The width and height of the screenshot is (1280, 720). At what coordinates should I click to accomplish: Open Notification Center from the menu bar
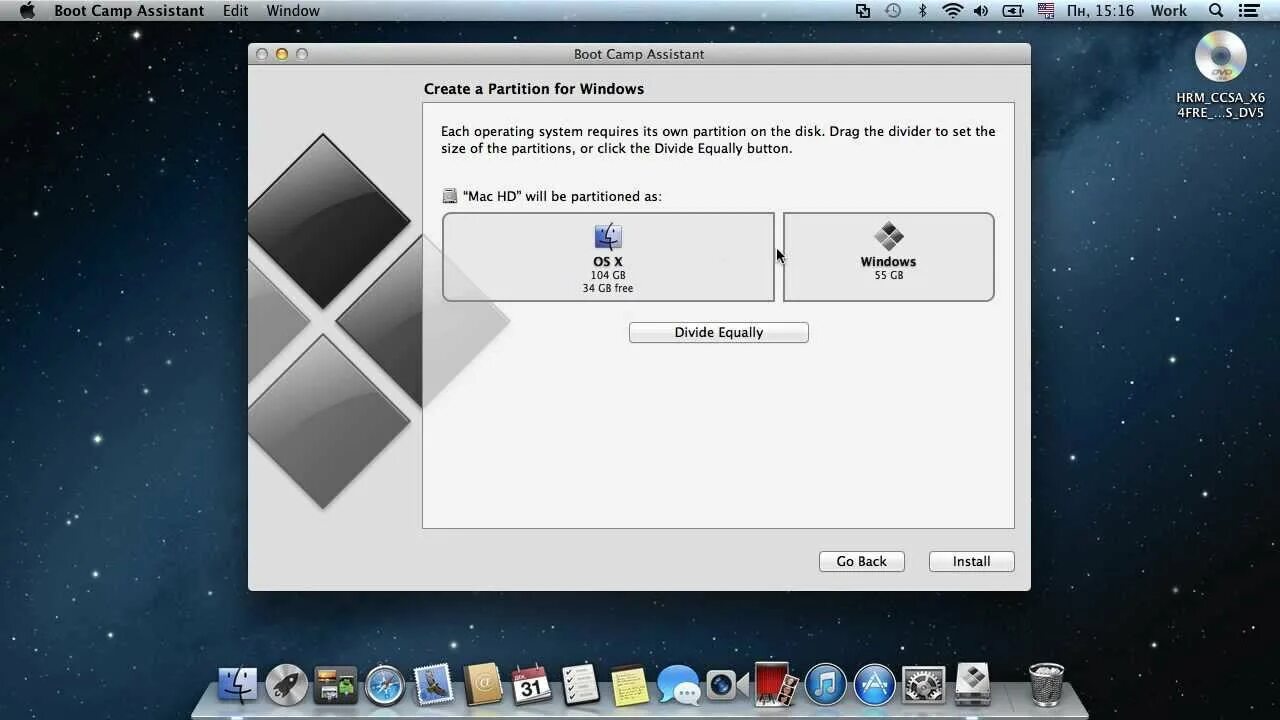point(1249,11)
